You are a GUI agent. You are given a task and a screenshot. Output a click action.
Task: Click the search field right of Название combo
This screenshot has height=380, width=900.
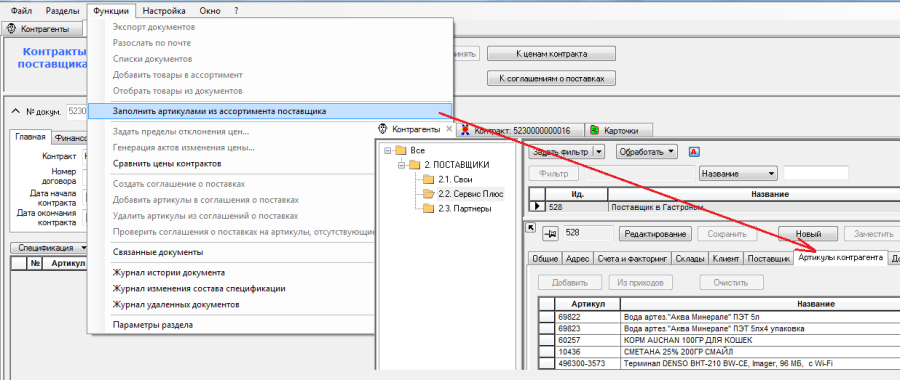[x=816, y=173]
